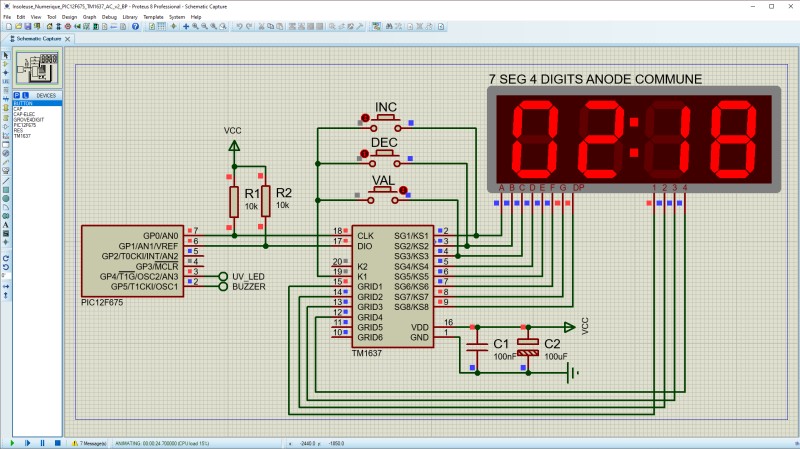Select the Junction Dot tool

coord(6,72)
